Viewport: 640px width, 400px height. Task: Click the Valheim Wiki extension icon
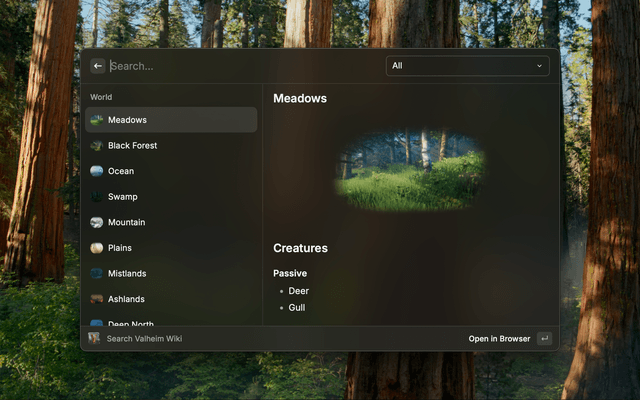tap(94, 338)
